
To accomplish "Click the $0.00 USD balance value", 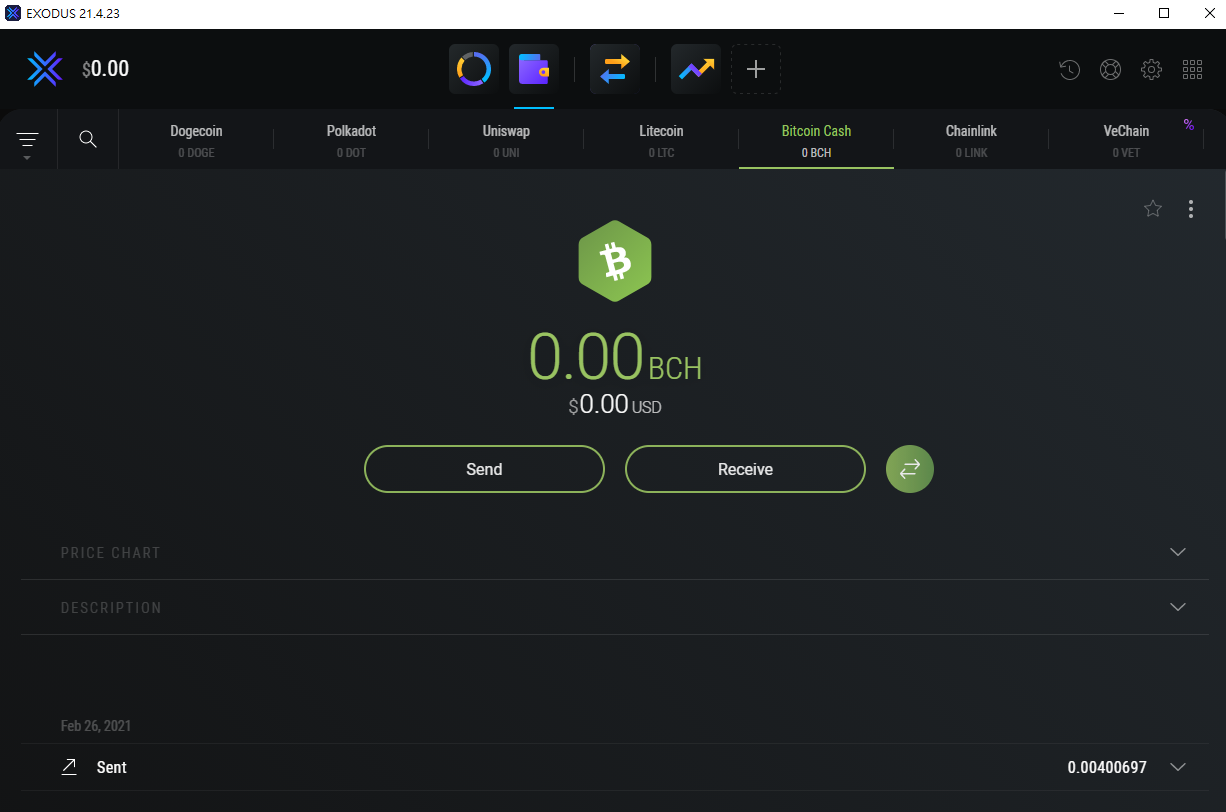I will [x=615, y=405].
